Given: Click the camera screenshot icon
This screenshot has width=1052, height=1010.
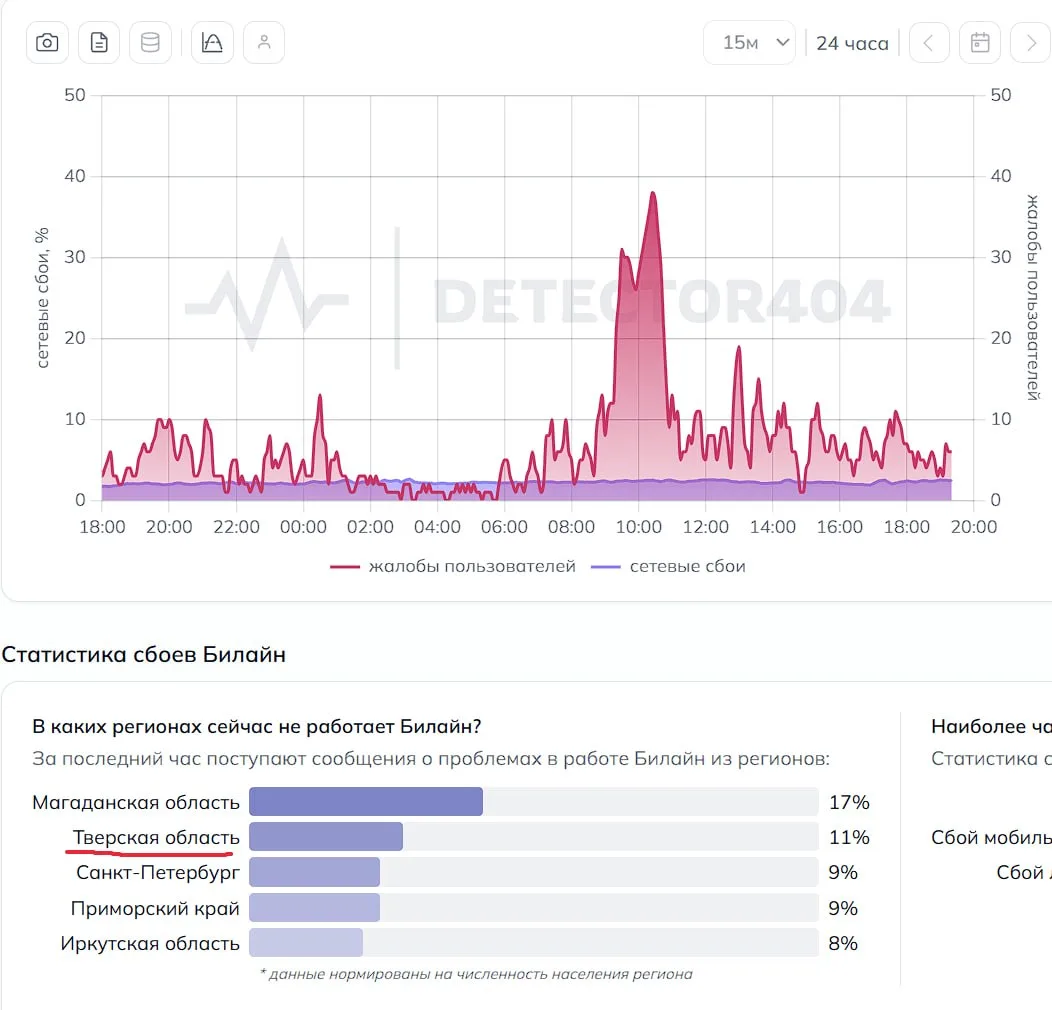Looking at the screenshot, I should (47, 43).
